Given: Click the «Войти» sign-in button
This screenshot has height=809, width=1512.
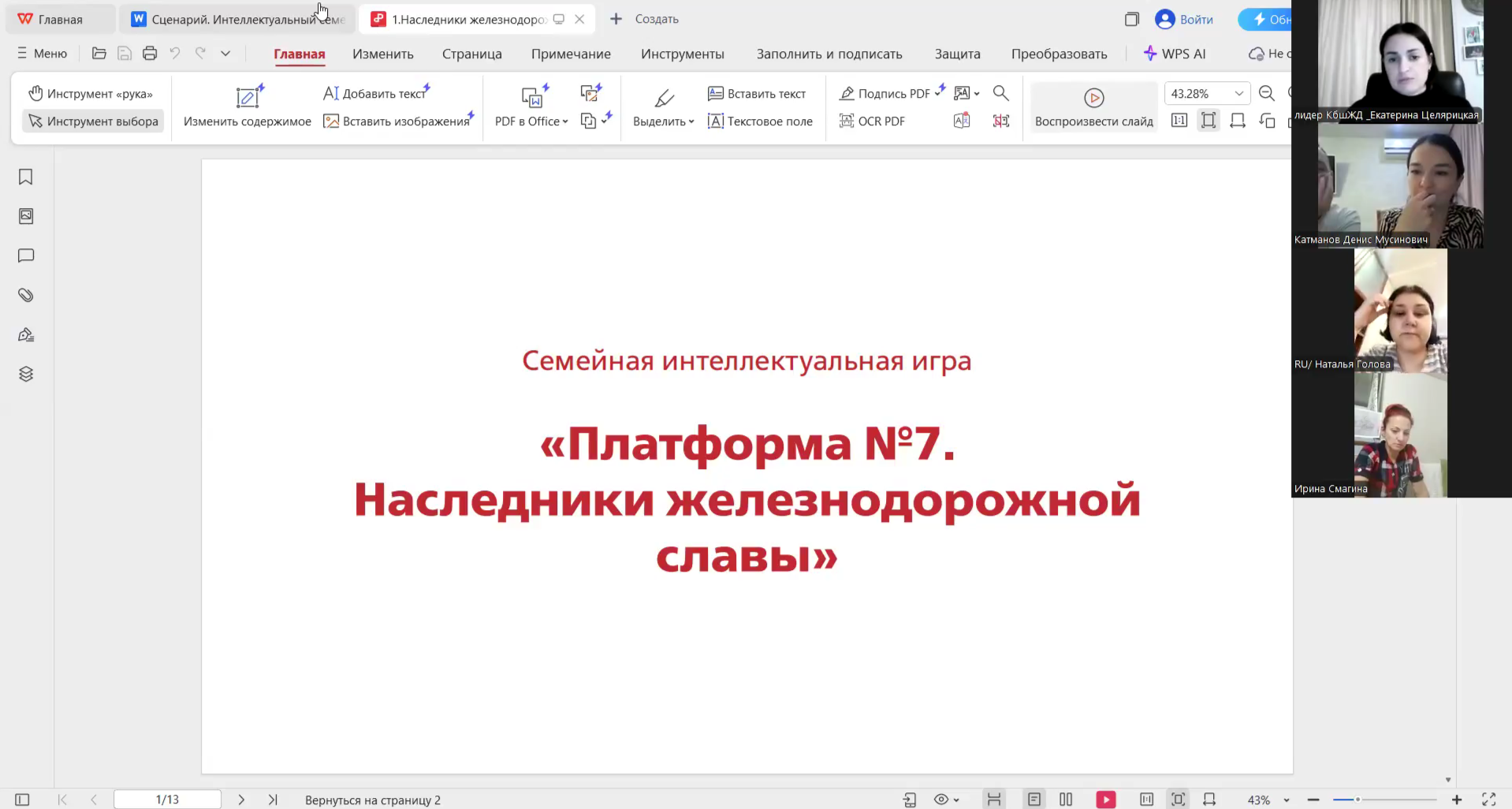Looking at the screenshot, I should 1184,19.
